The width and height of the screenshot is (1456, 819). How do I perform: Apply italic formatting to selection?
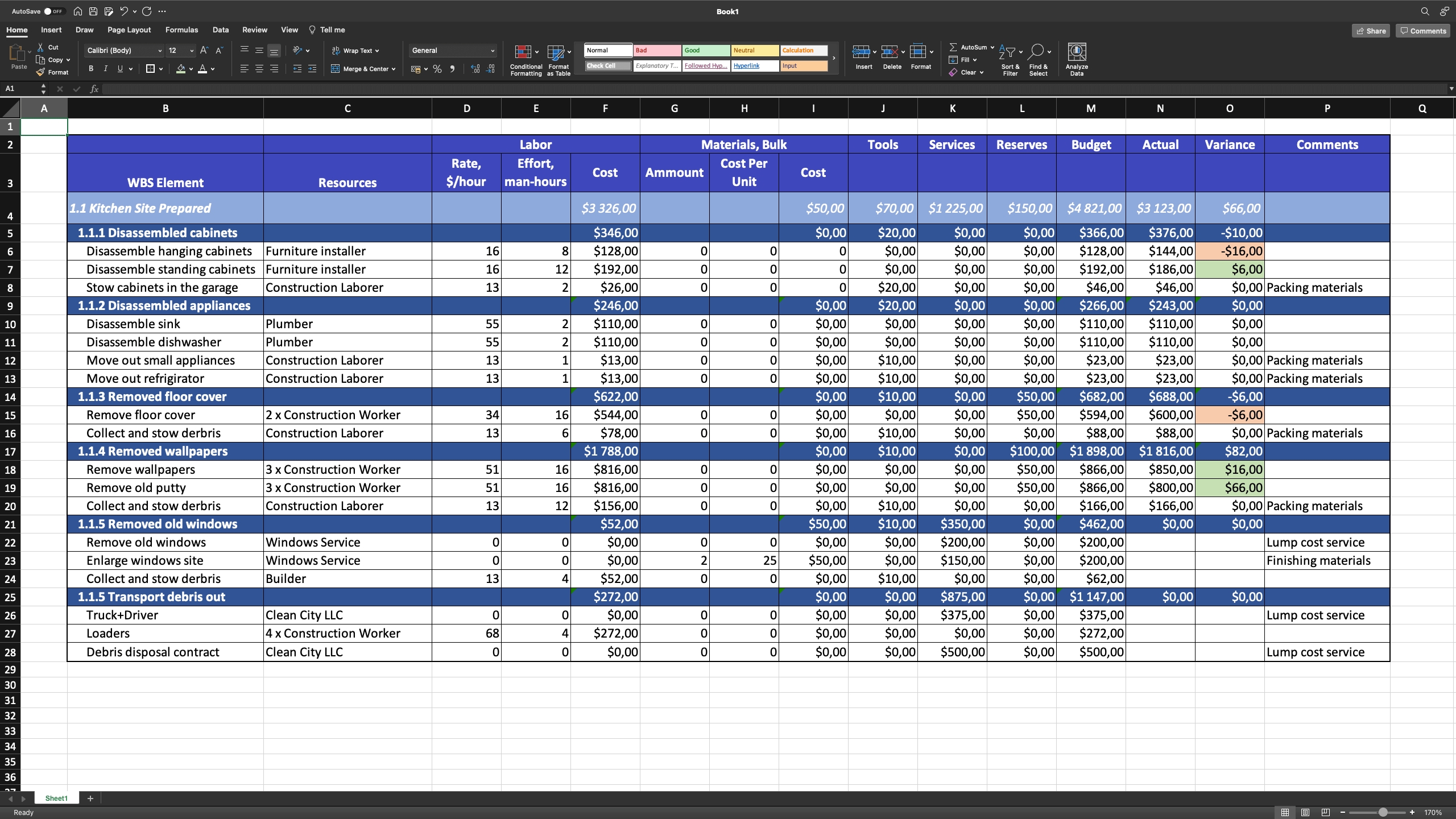click(105, 68)
